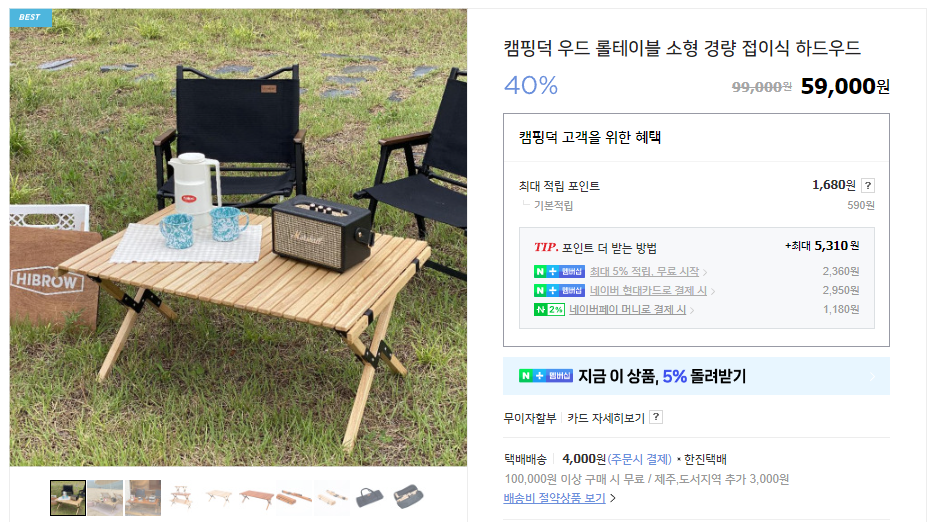This screenshot has height=522, width=936.
Task: Click the N 2% 네이버페이 badge
Action: pyautogui.click(x=549, y=309)
